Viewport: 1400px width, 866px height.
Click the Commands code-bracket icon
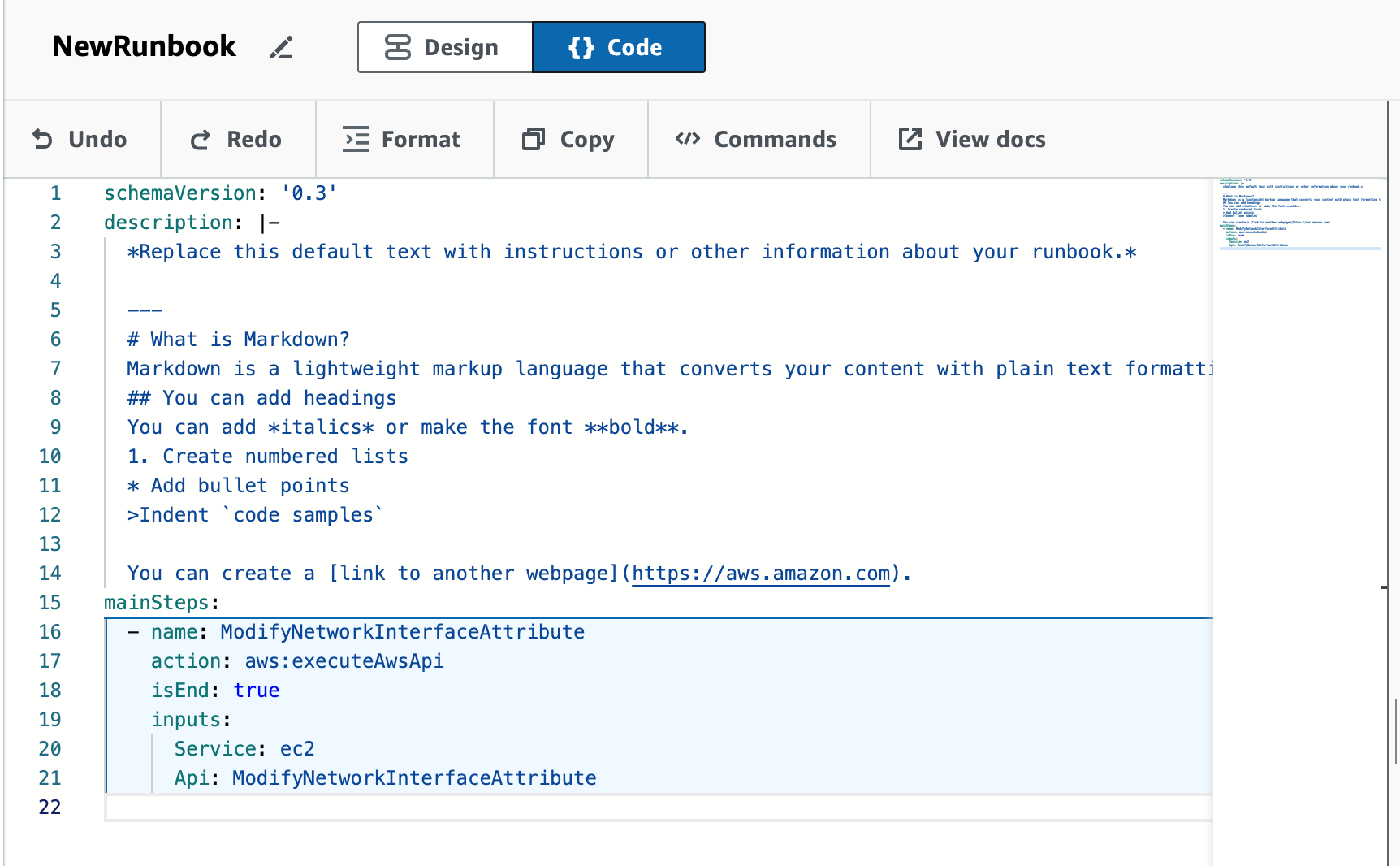pos(688,139)
